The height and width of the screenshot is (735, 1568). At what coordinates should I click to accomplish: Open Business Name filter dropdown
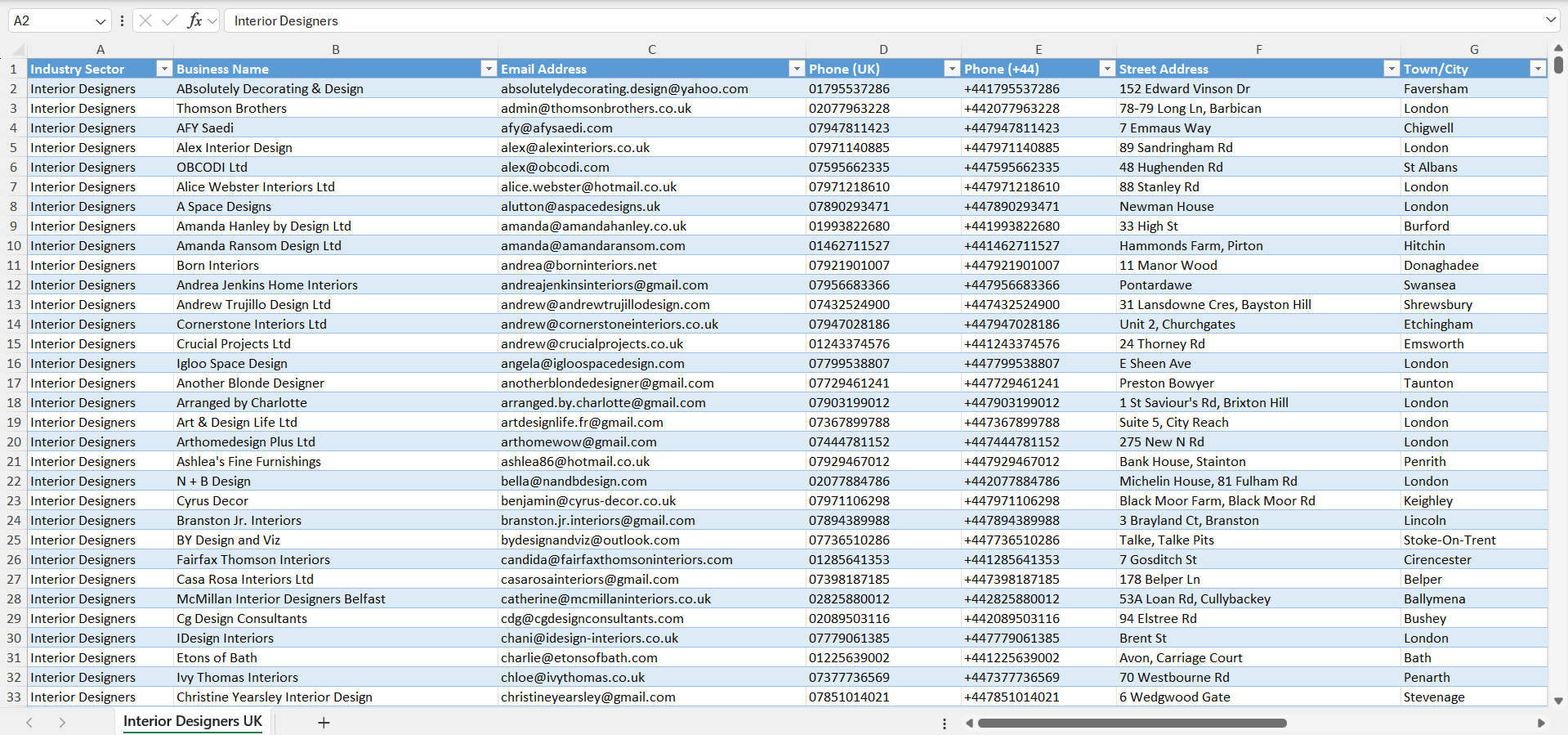[489, 69]
